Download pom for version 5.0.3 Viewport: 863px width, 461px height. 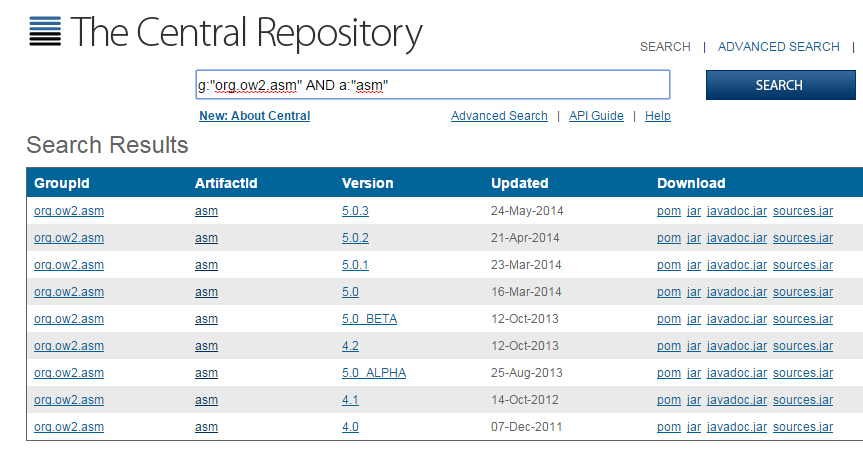pos(668,211)
